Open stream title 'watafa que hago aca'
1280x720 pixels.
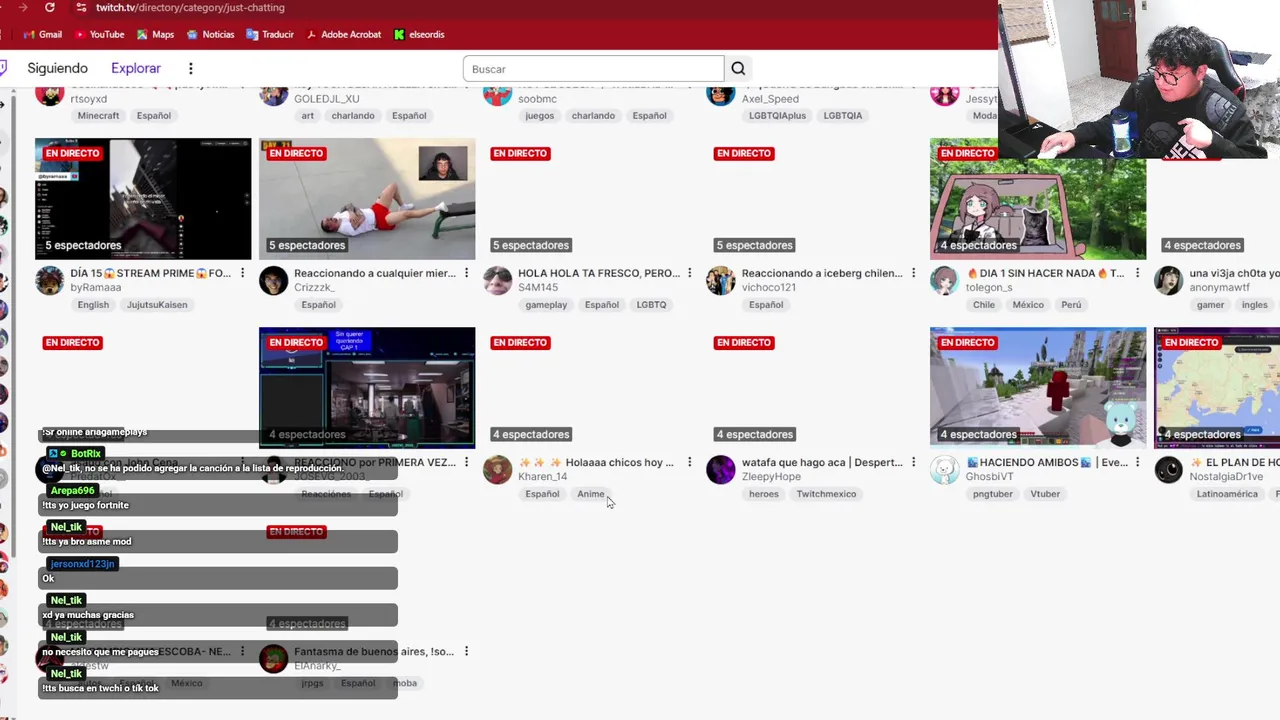822,462
